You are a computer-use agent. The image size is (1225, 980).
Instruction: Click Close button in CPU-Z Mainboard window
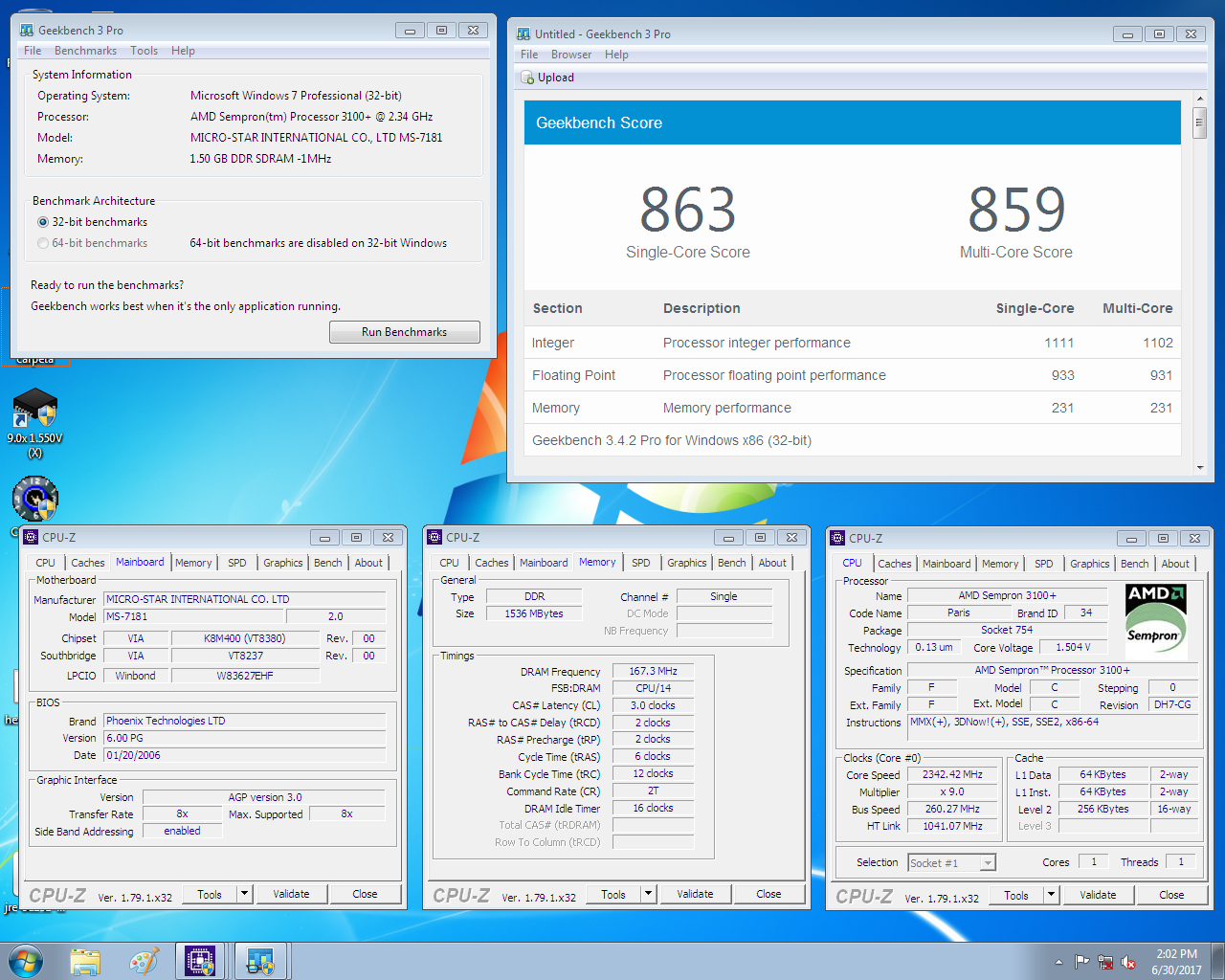(365, 894)
